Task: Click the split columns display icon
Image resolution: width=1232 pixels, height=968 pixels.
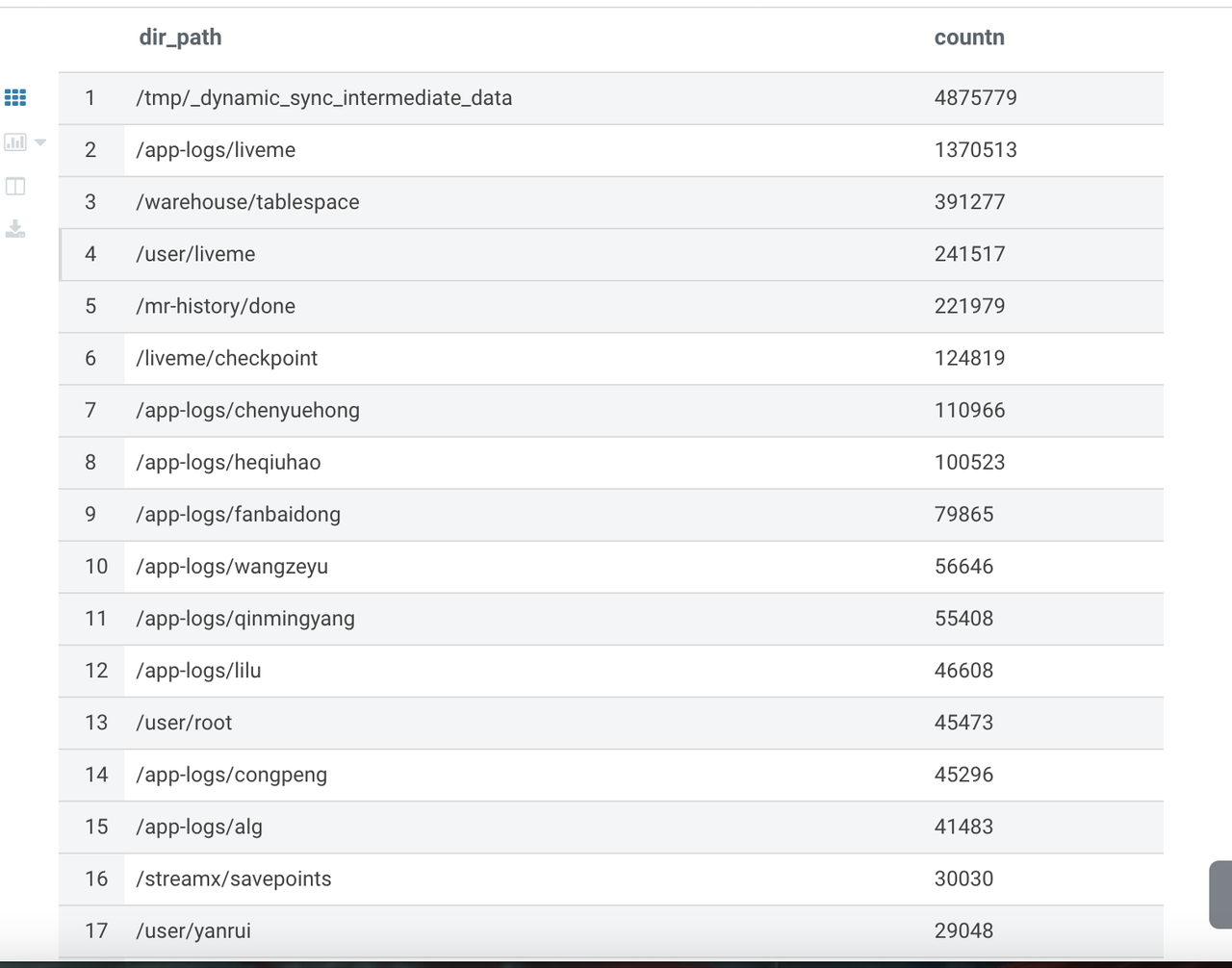Action: [x=14, y=186]
